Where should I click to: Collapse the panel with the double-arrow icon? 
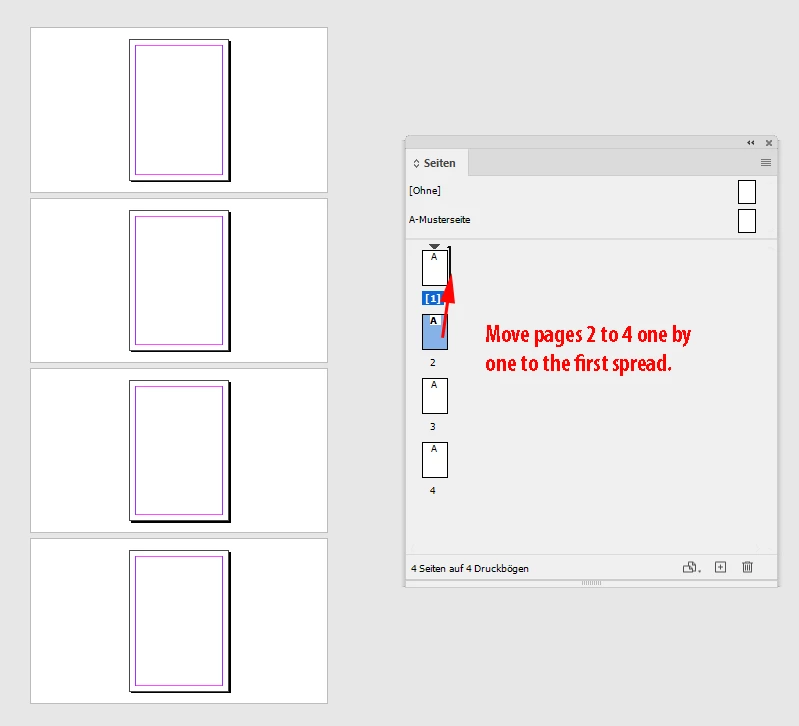(751, 143)
